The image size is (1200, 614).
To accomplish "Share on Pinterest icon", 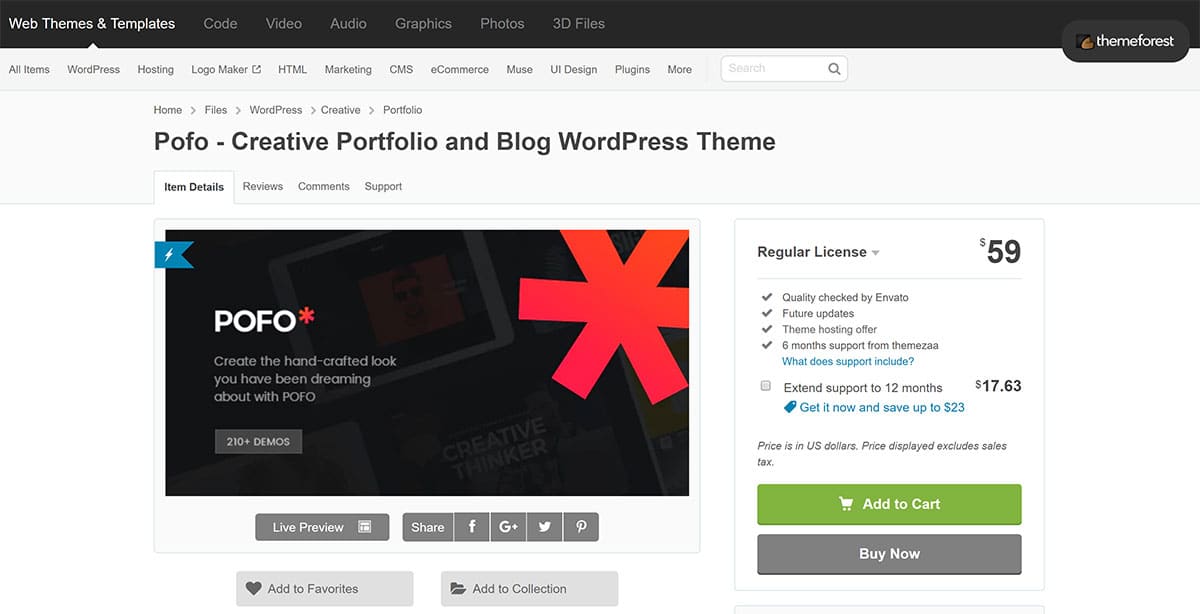I will click(x=581, y=527).
